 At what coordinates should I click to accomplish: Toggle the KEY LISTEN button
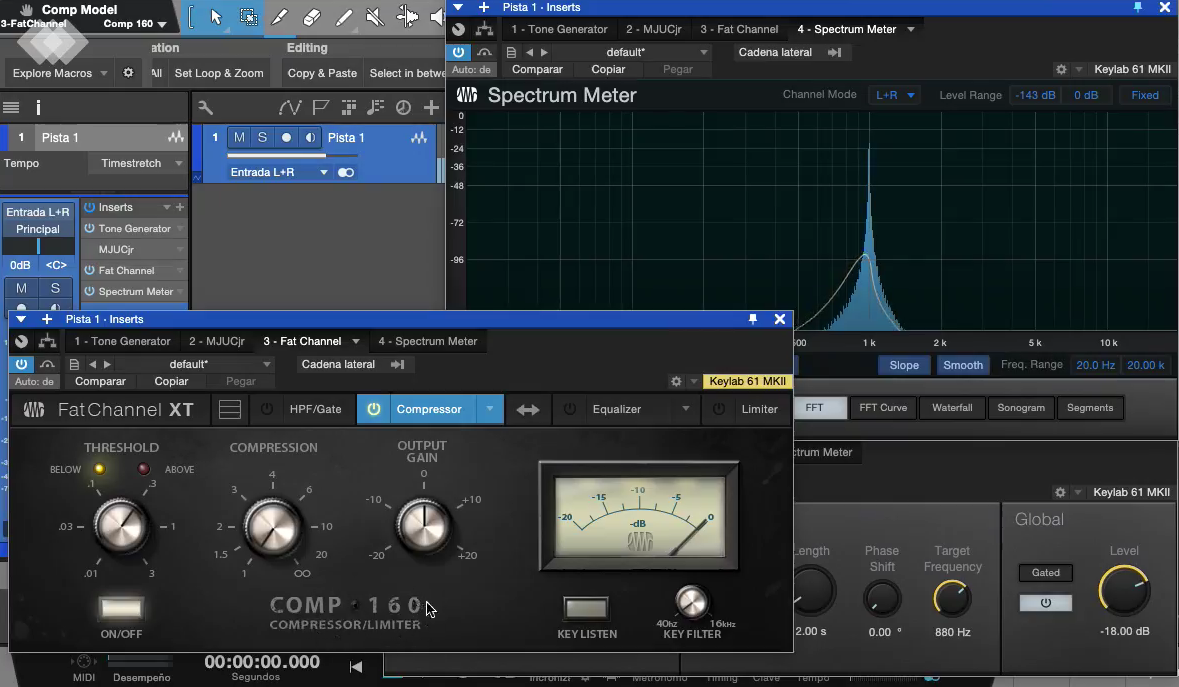tap(586, 608)
